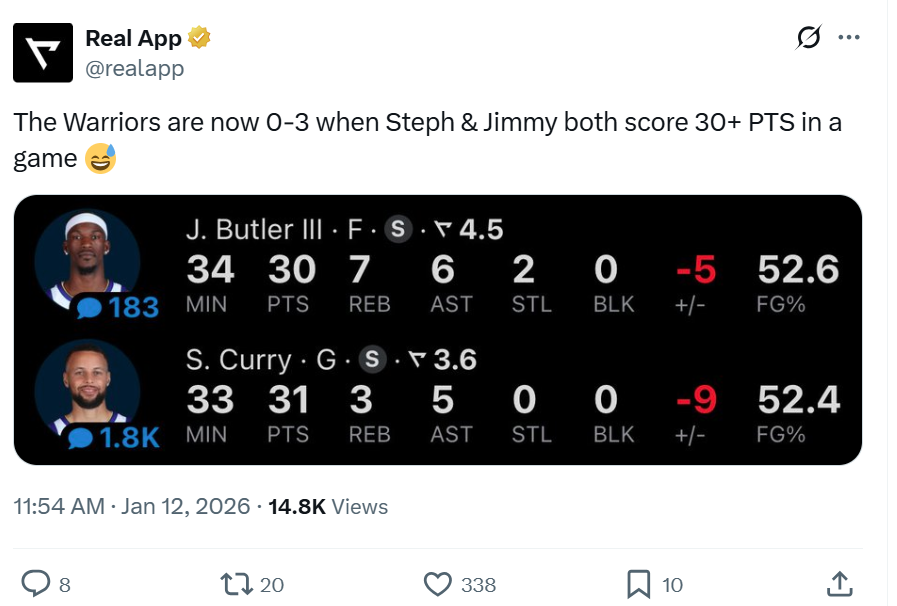Click Steph Curry's player headshot
Screen dimensions: 897x606
coord(85,385)
